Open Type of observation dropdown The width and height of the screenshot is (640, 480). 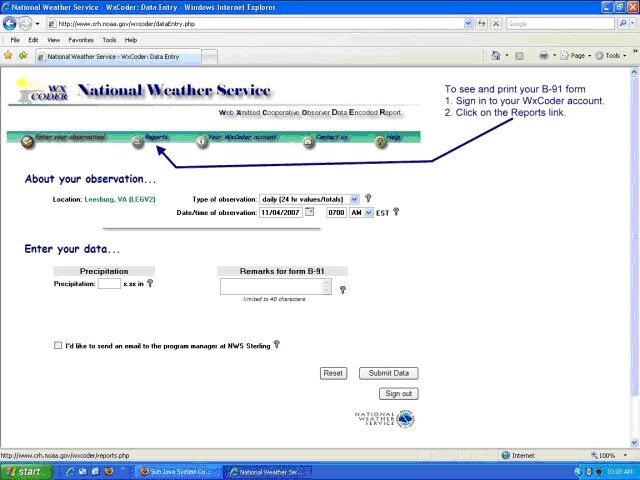[x=309, y=199]
